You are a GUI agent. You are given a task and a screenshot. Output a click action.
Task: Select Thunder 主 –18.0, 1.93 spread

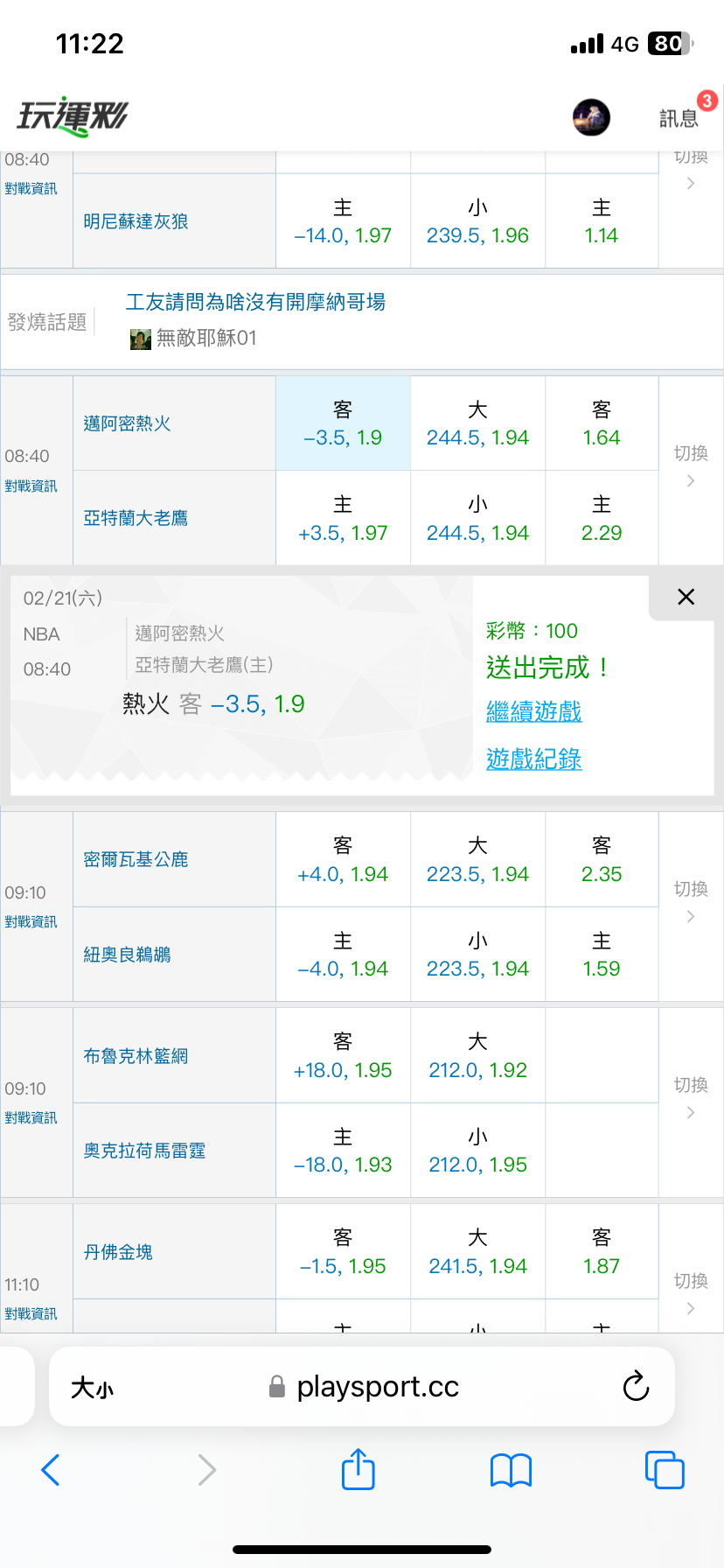[x=343, y=1151]
